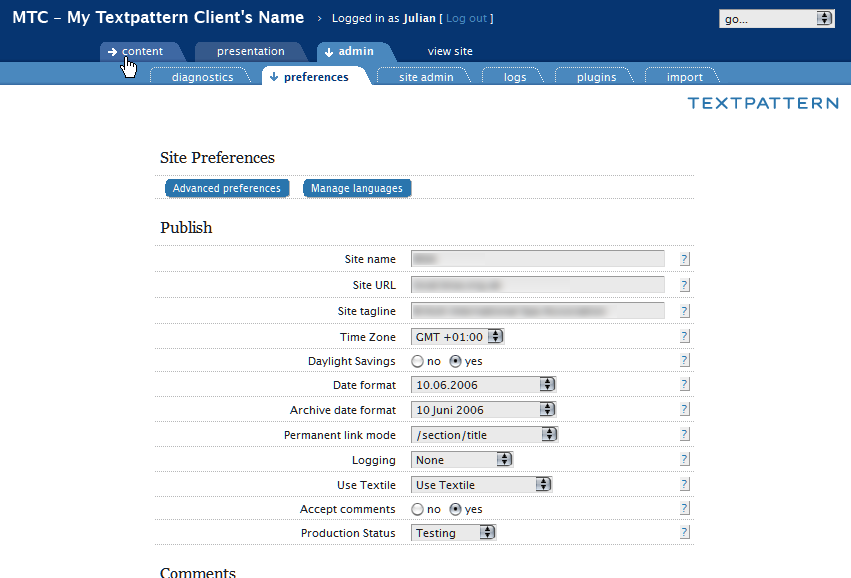Open help for Site tagline
Screen dimensions: 851x578
(x=684, y=311)
